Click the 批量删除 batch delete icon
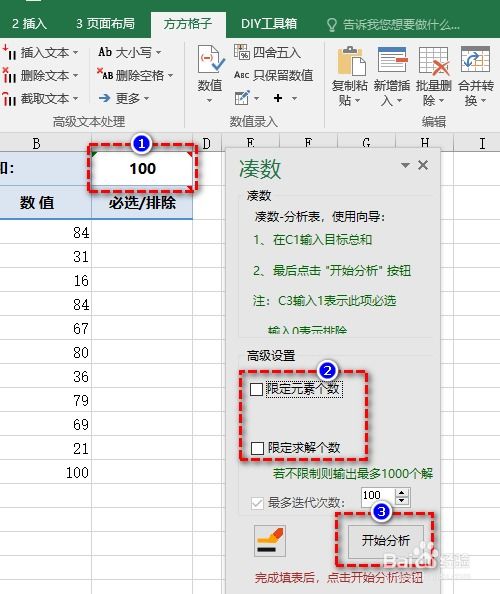Screen dimensions: 500x594 434,61
